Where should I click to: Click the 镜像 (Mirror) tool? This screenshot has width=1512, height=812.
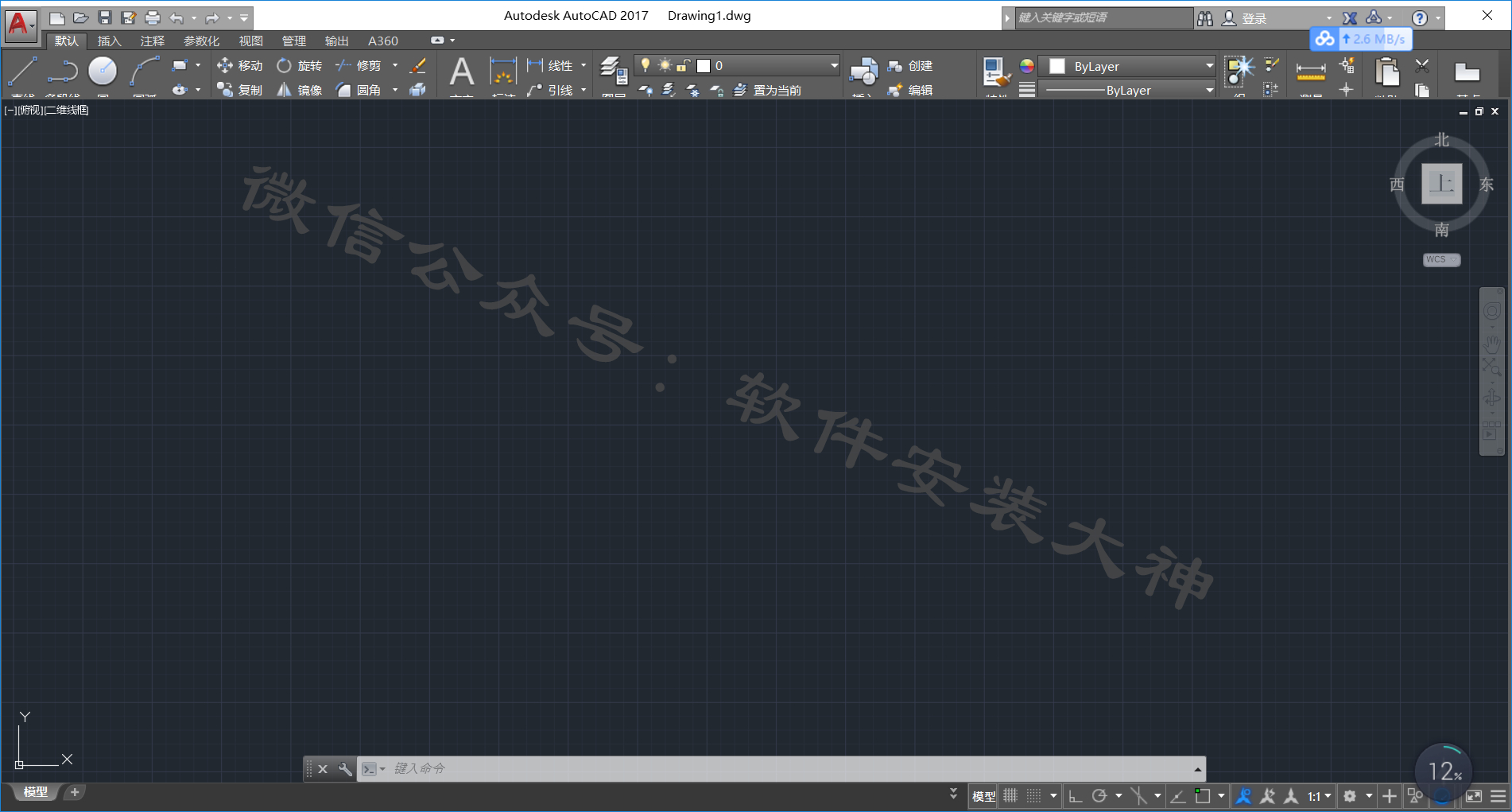[300, 90]
